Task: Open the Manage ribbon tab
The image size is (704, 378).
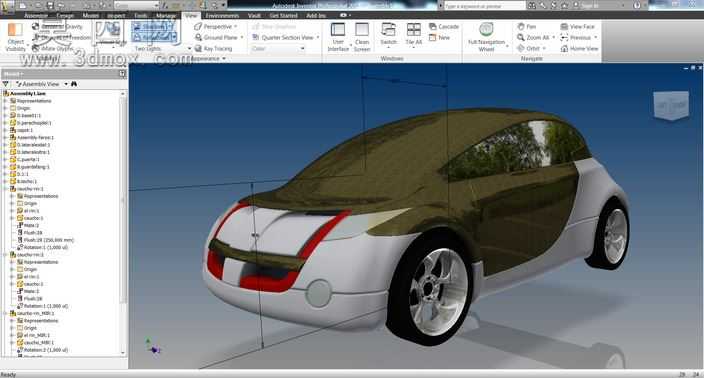Action: (166, 15)
